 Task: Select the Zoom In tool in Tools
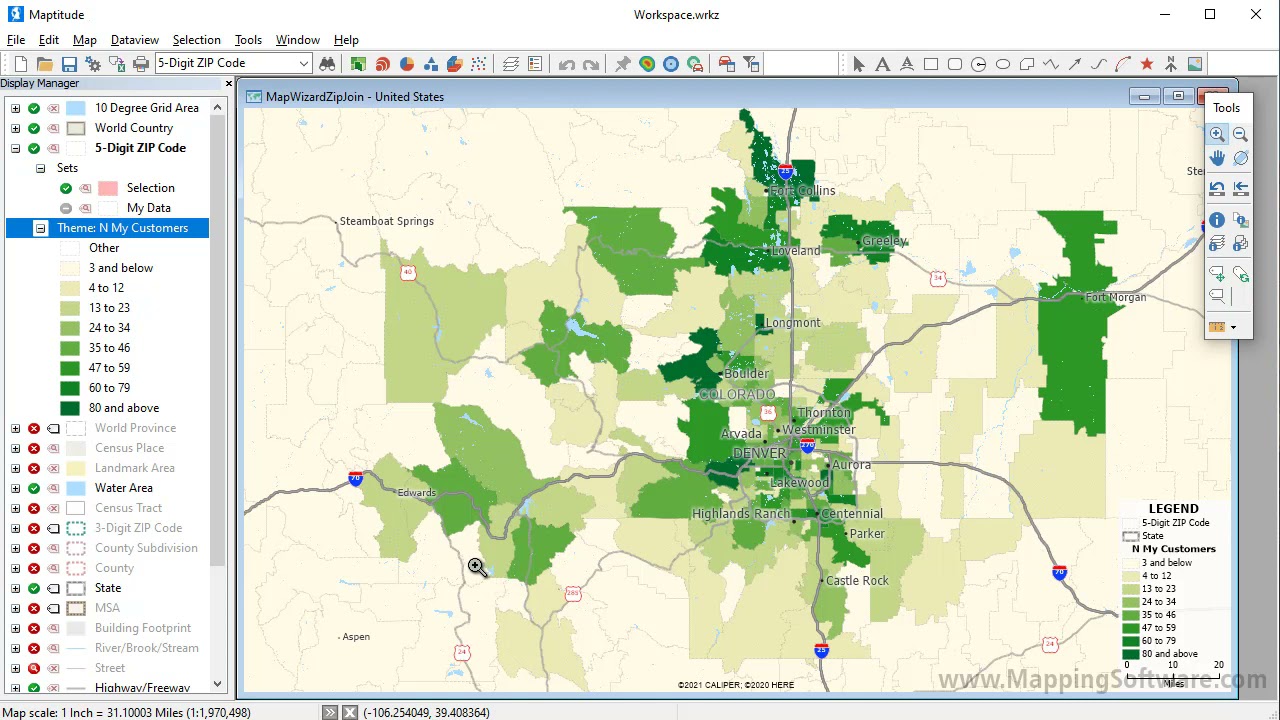pyautogui.click(x=1217, y=134)
